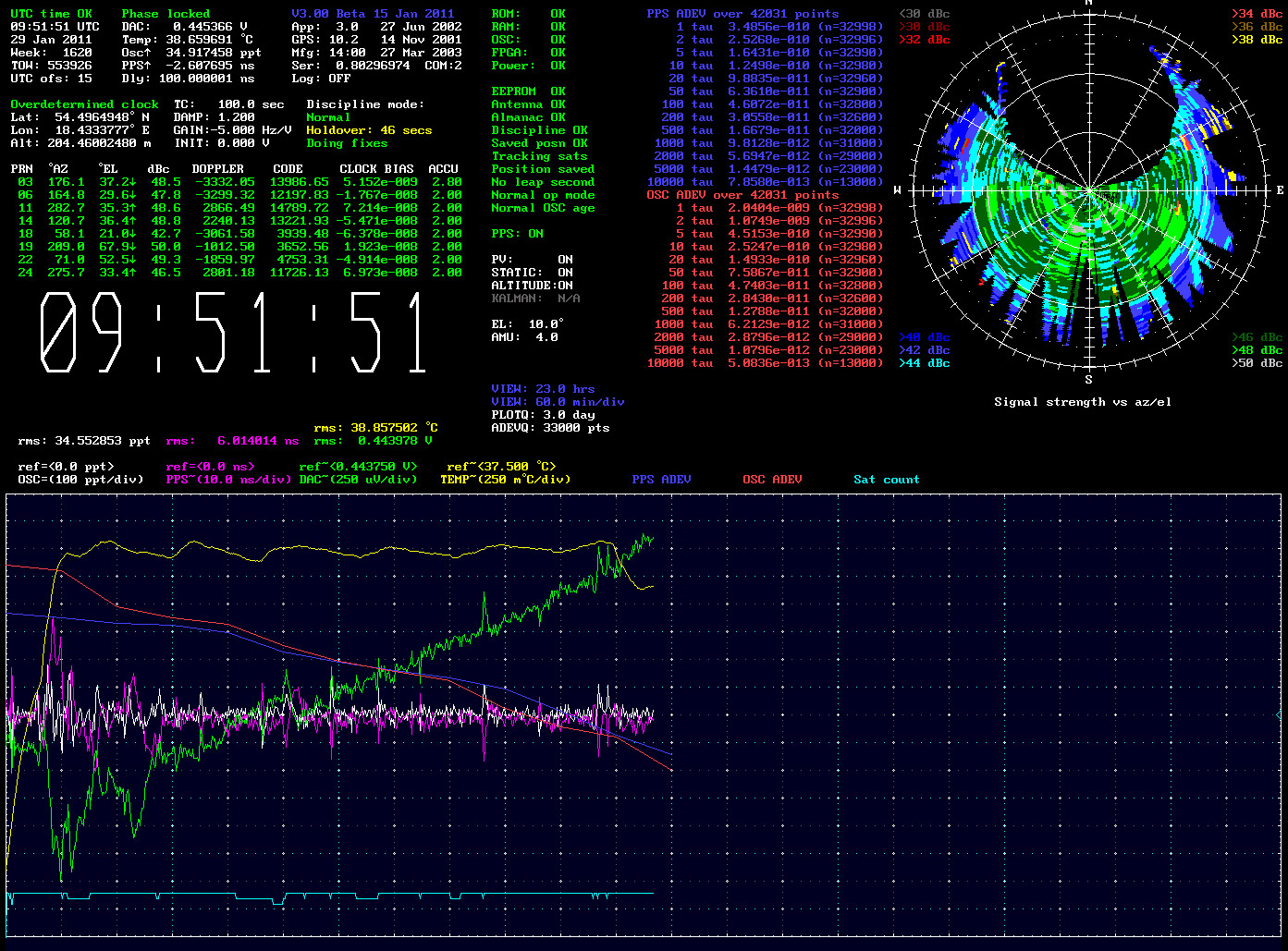The height and width of the screenshot is (951, 1288).
Task: Select the cyan Sat count legend label
Action: coord(886,480)
